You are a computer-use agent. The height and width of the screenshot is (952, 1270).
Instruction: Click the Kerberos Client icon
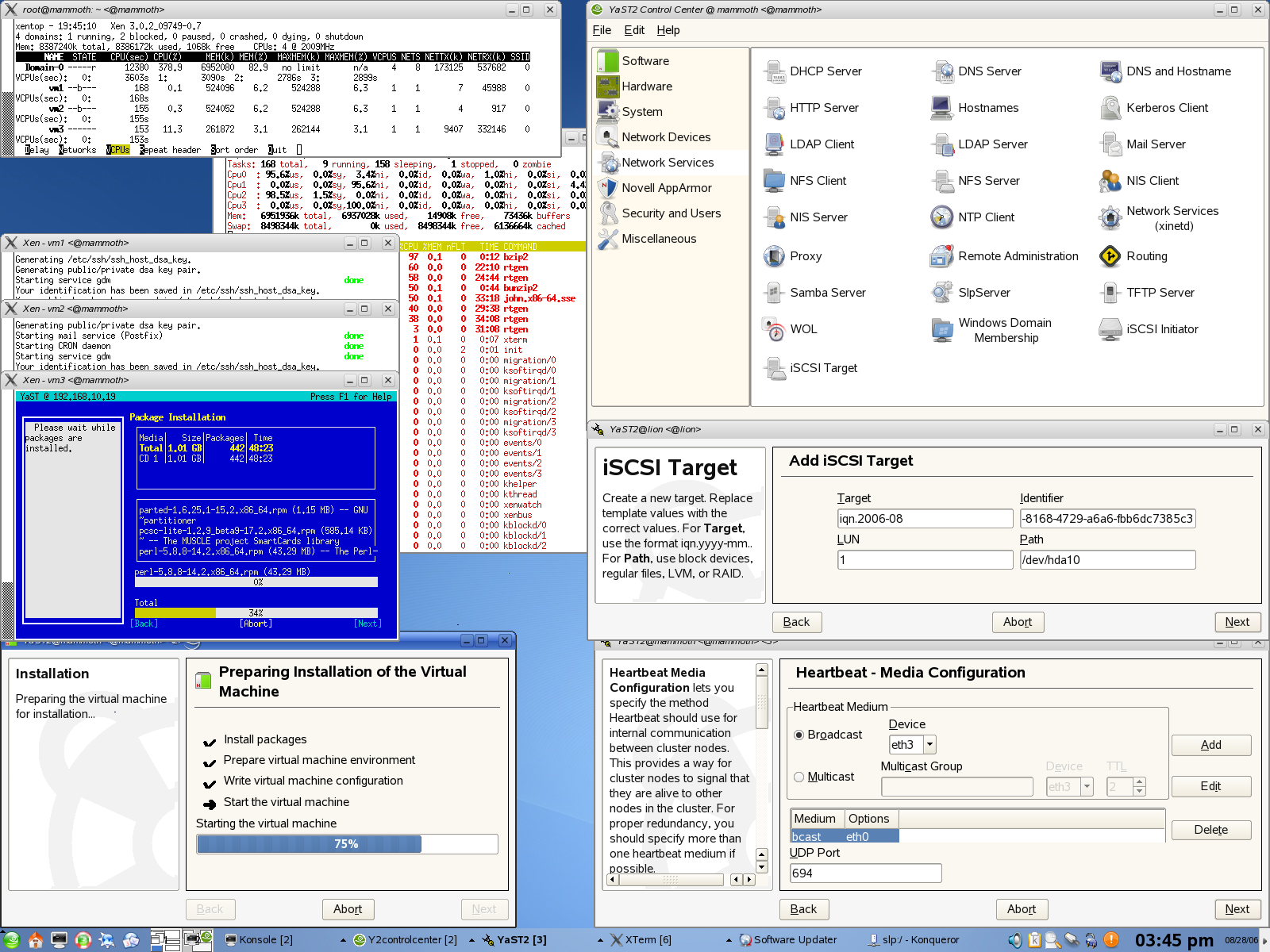click(1110, 108)
